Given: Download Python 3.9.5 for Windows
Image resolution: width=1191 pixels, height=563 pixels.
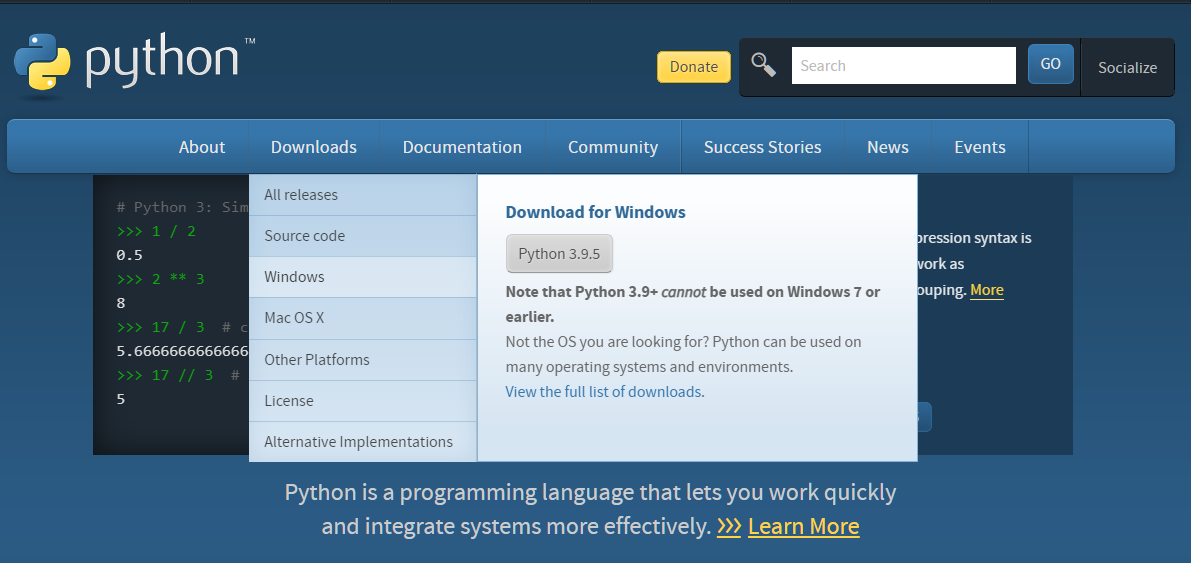Looking at the screenshot, I should (x=559, y=254).
